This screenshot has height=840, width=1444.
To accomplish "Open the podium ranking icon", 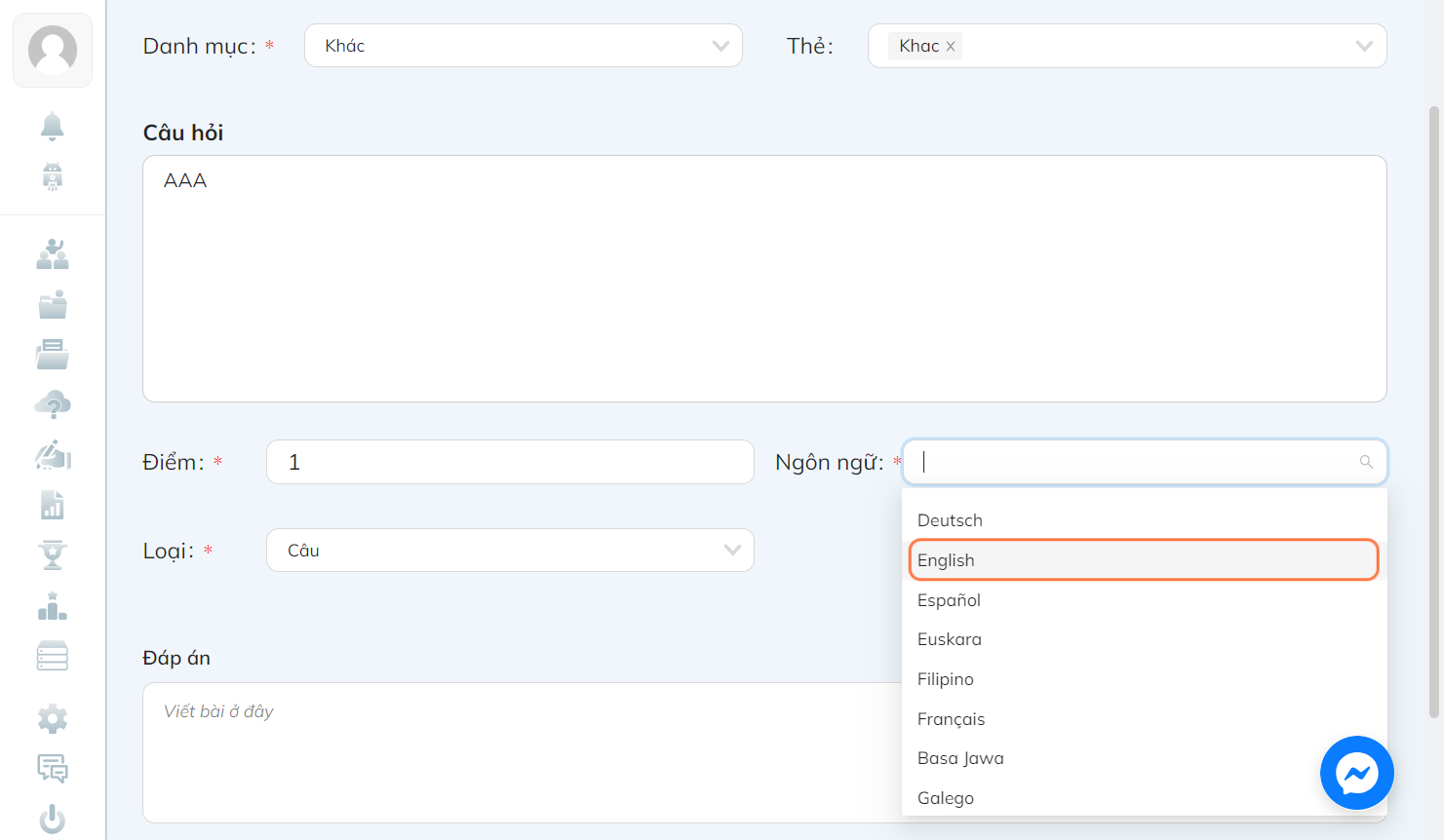I will [x=53, y=606].
